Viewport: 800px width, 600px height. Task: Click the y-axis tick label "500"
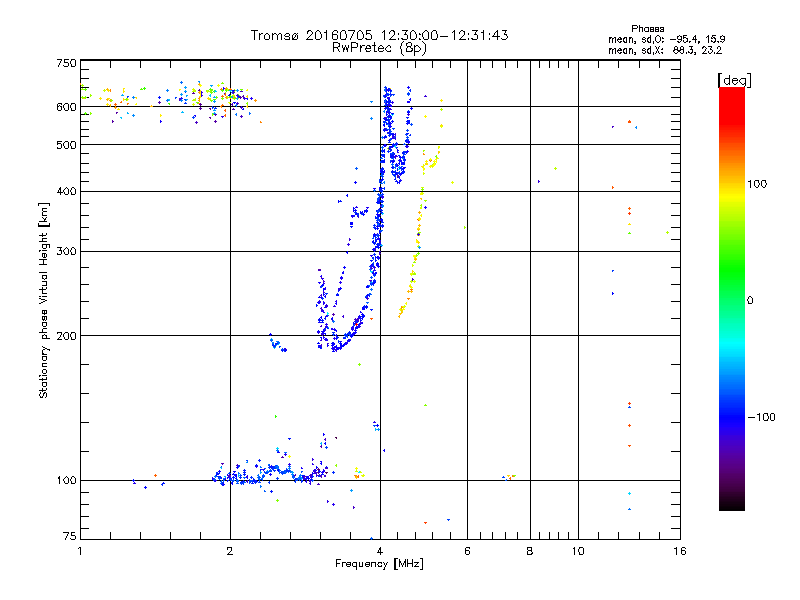[66, 145]
